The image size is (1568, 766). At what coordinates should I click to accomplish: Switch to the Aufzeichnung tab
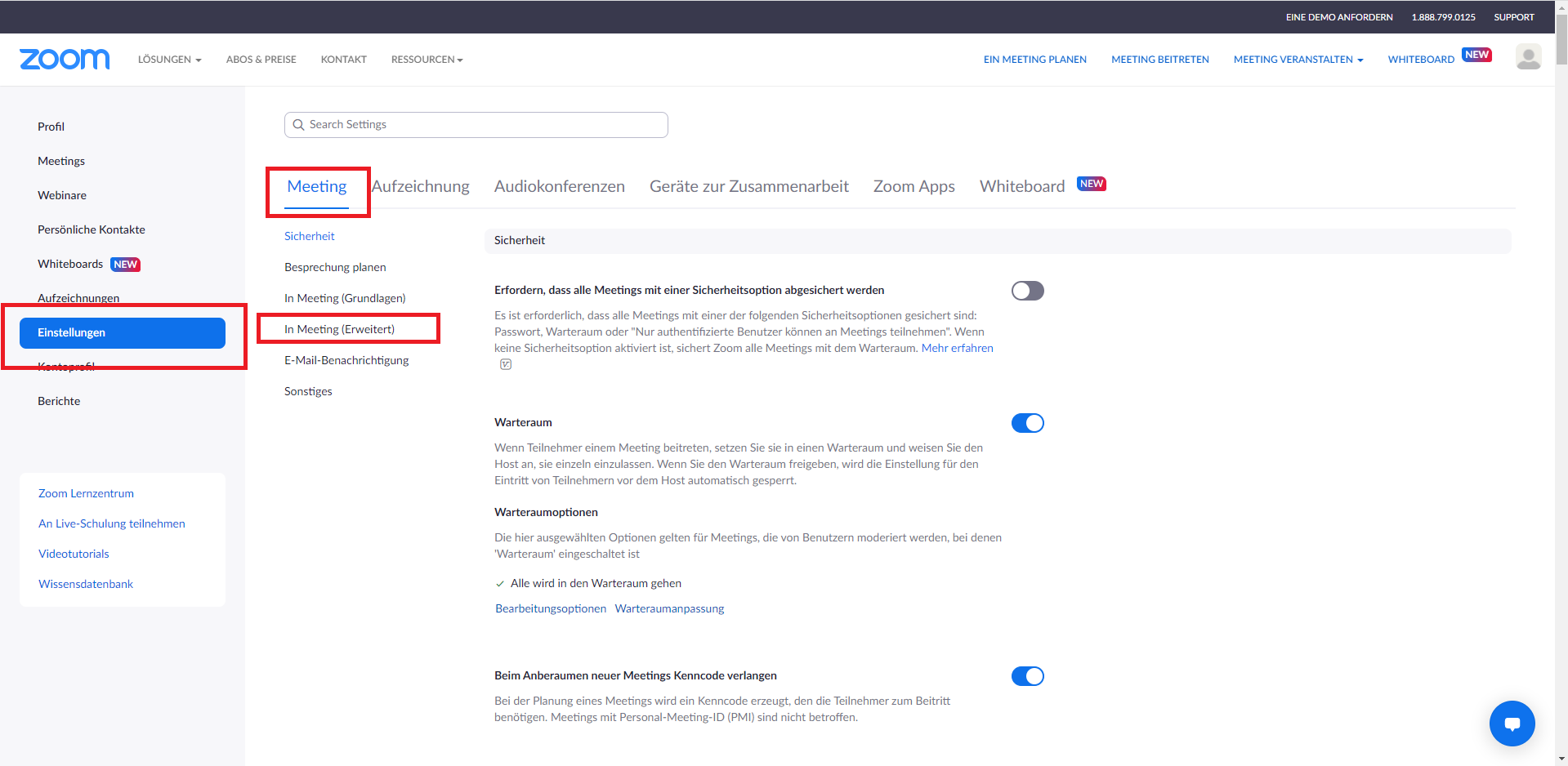421,186
